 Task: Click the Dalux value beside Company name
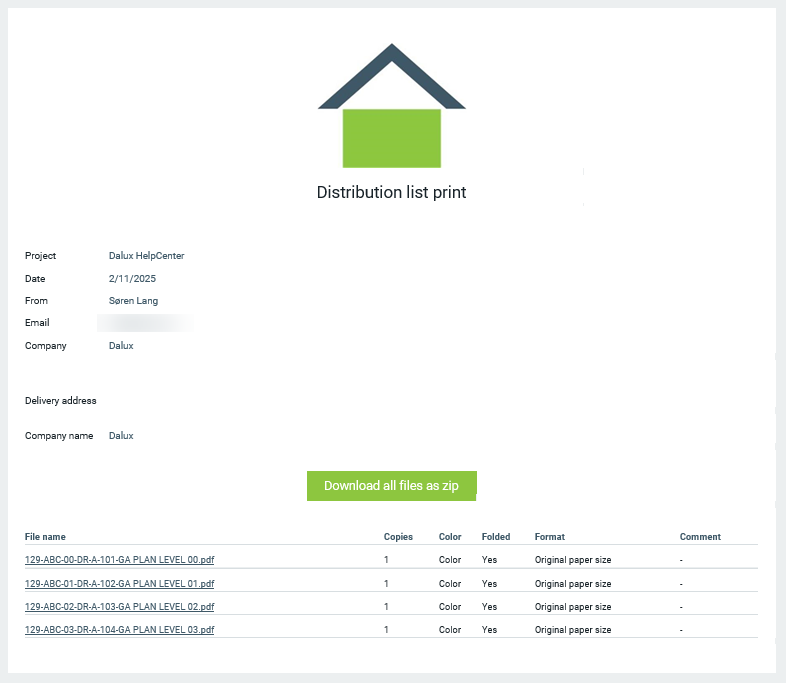click(x=121, y=436)
